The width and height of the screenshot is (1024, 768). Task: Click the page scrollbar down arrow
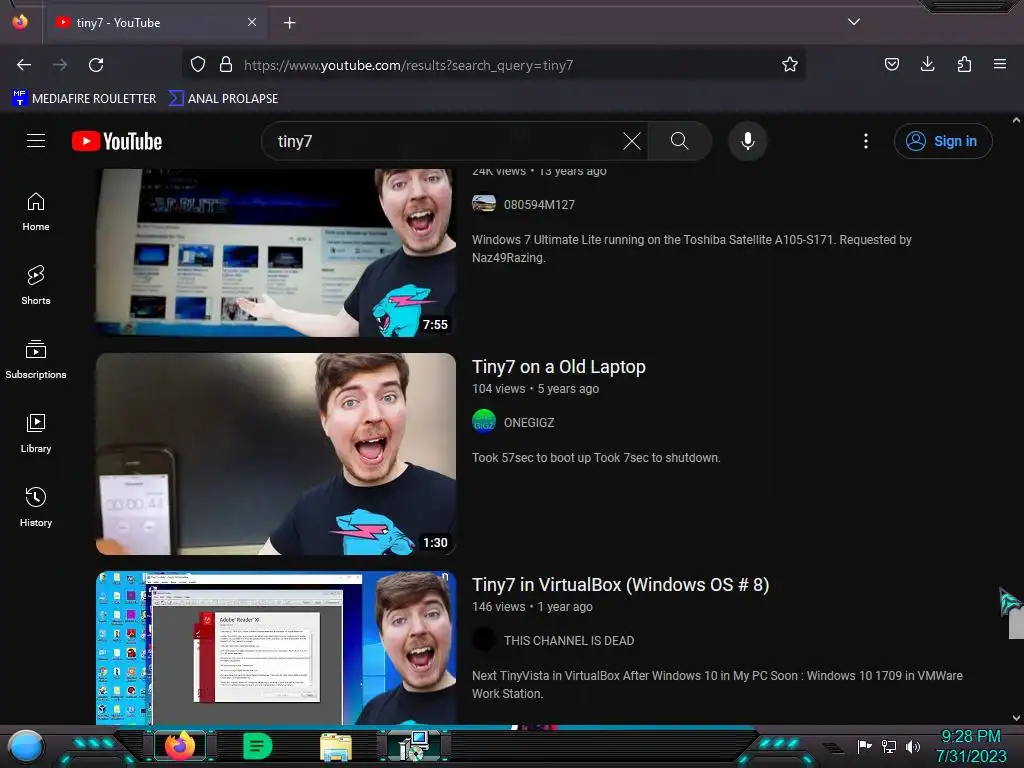click(1016, 718)
